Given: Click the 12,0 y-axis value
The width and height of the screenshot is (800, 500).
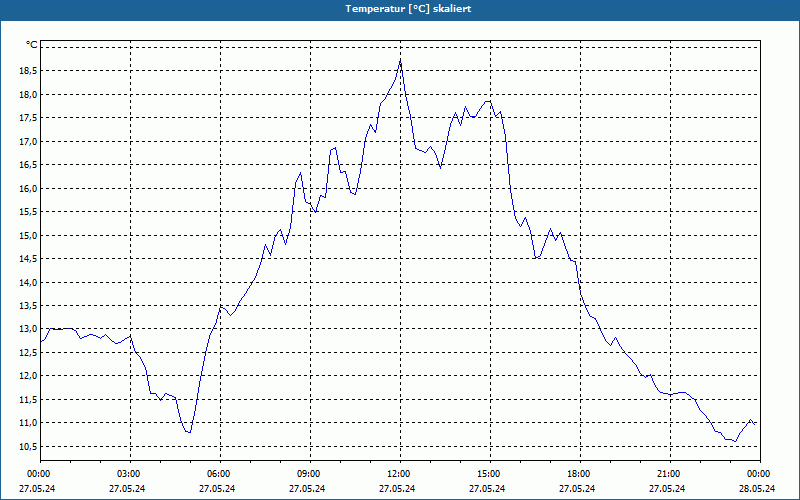Looking at the screenshot, I should [x=28, y=376].
